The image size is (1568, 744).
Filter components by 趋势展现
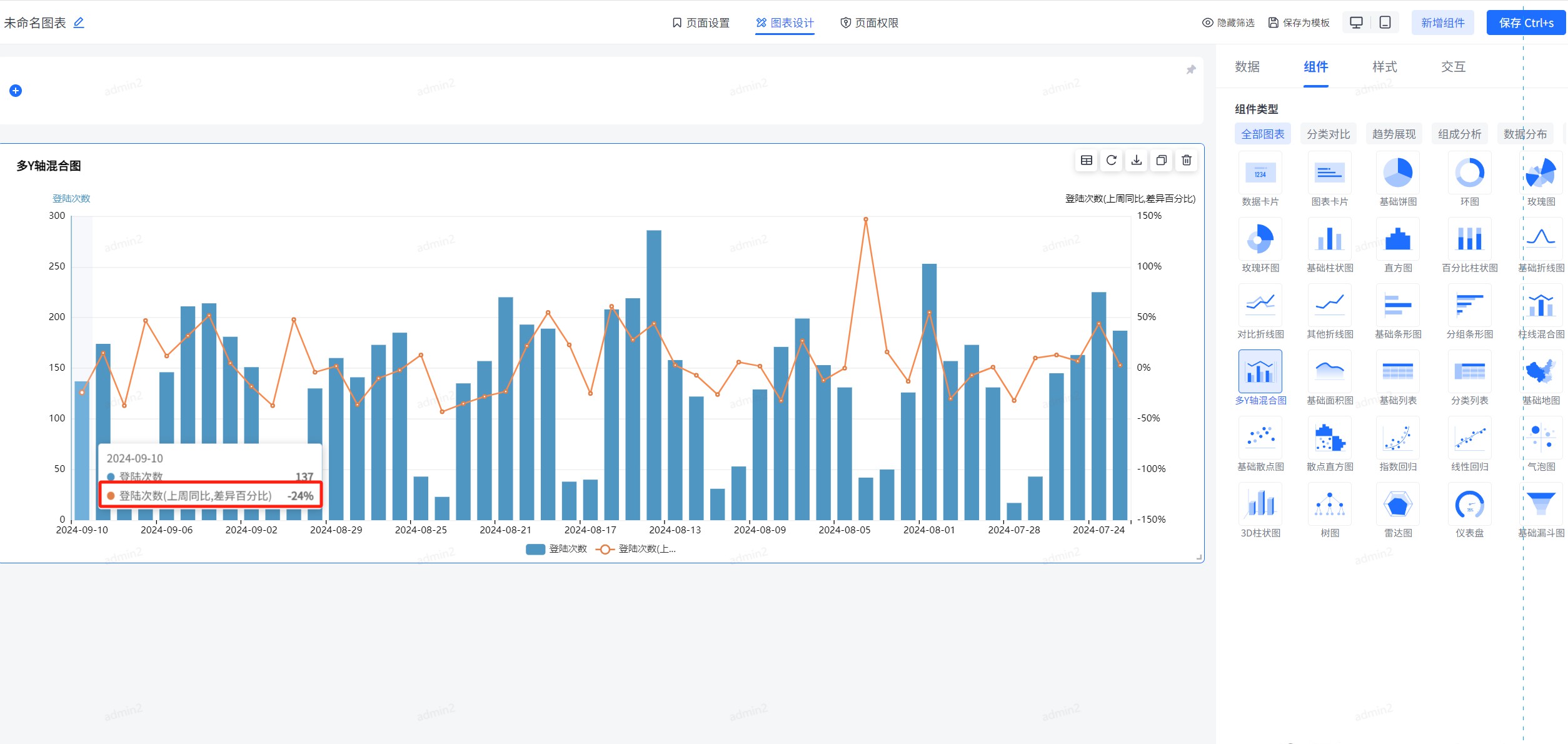click(x=1394, y=134)
